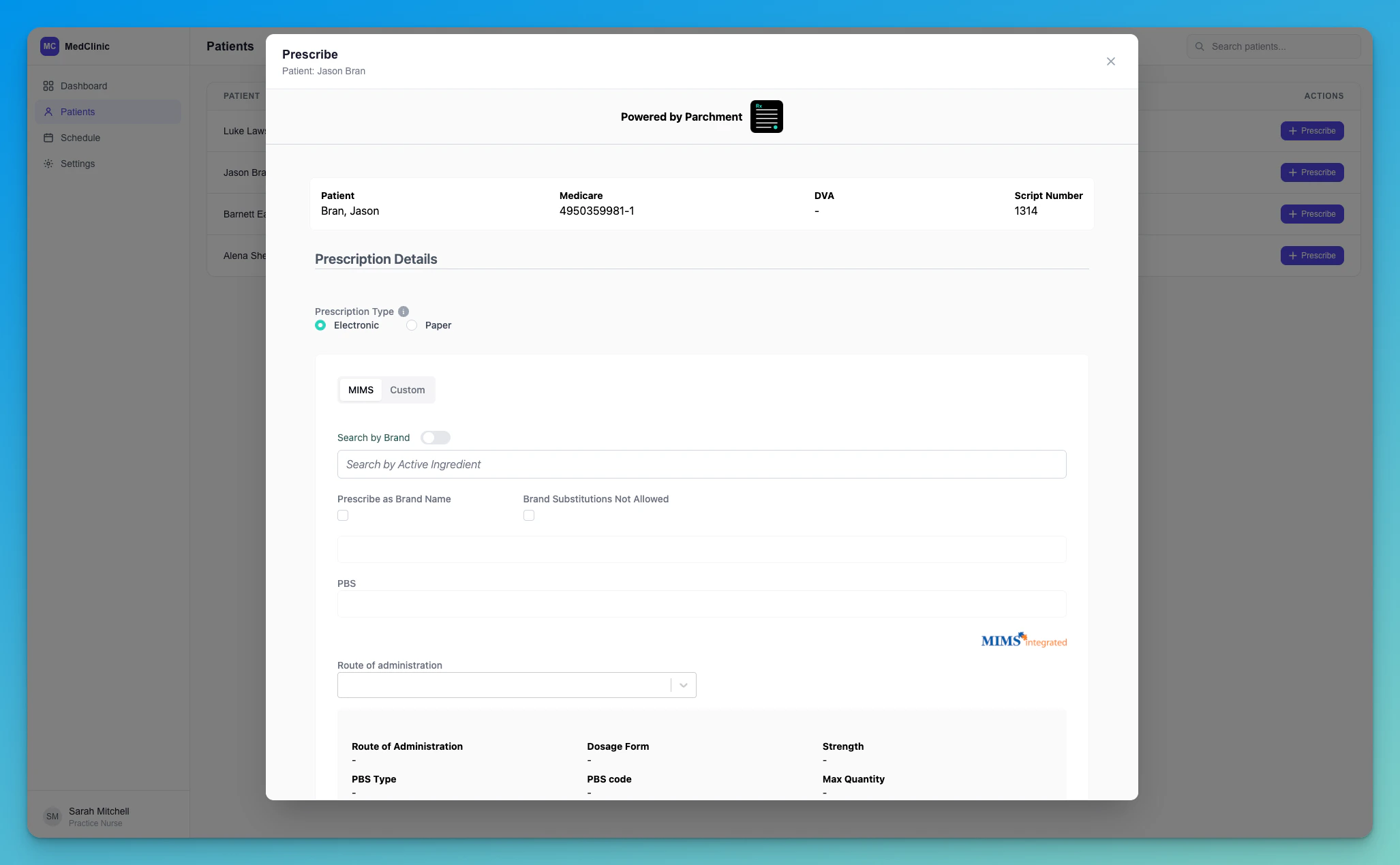Viewport: 1400px width, 865px height.
Task: Click the Settings gear icon
Action: pos(48,164)
